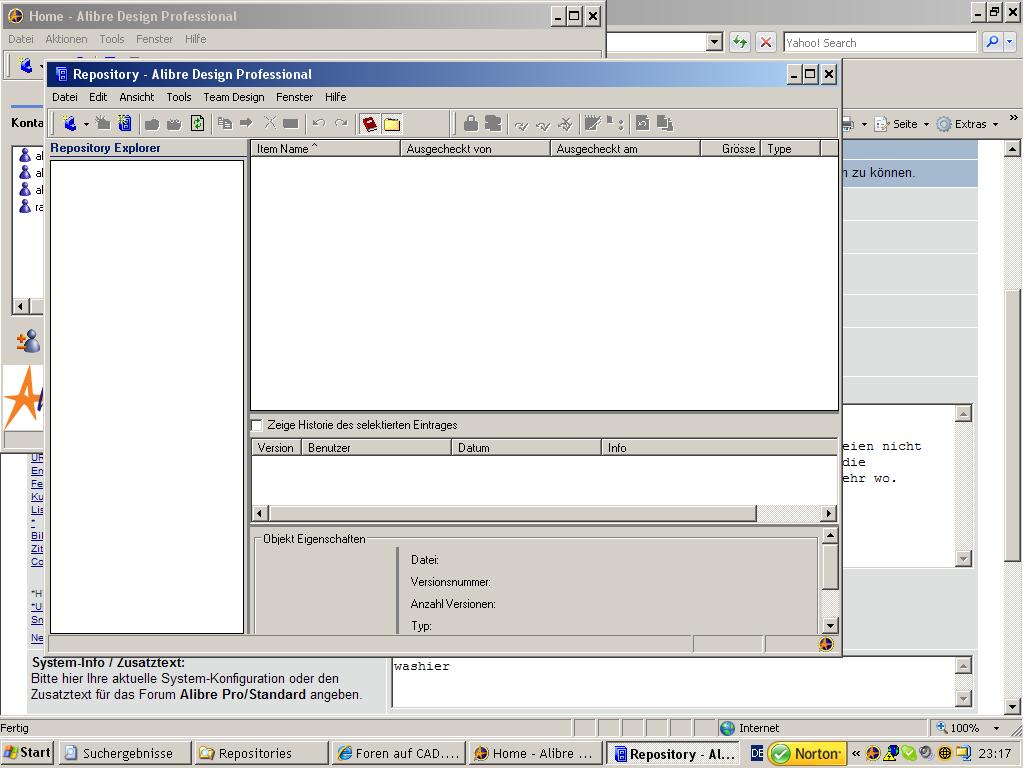This screenshot has width=1024, height=768.
Task: Open the dropdown arrow beside the New icon
Action: point(86,124)
